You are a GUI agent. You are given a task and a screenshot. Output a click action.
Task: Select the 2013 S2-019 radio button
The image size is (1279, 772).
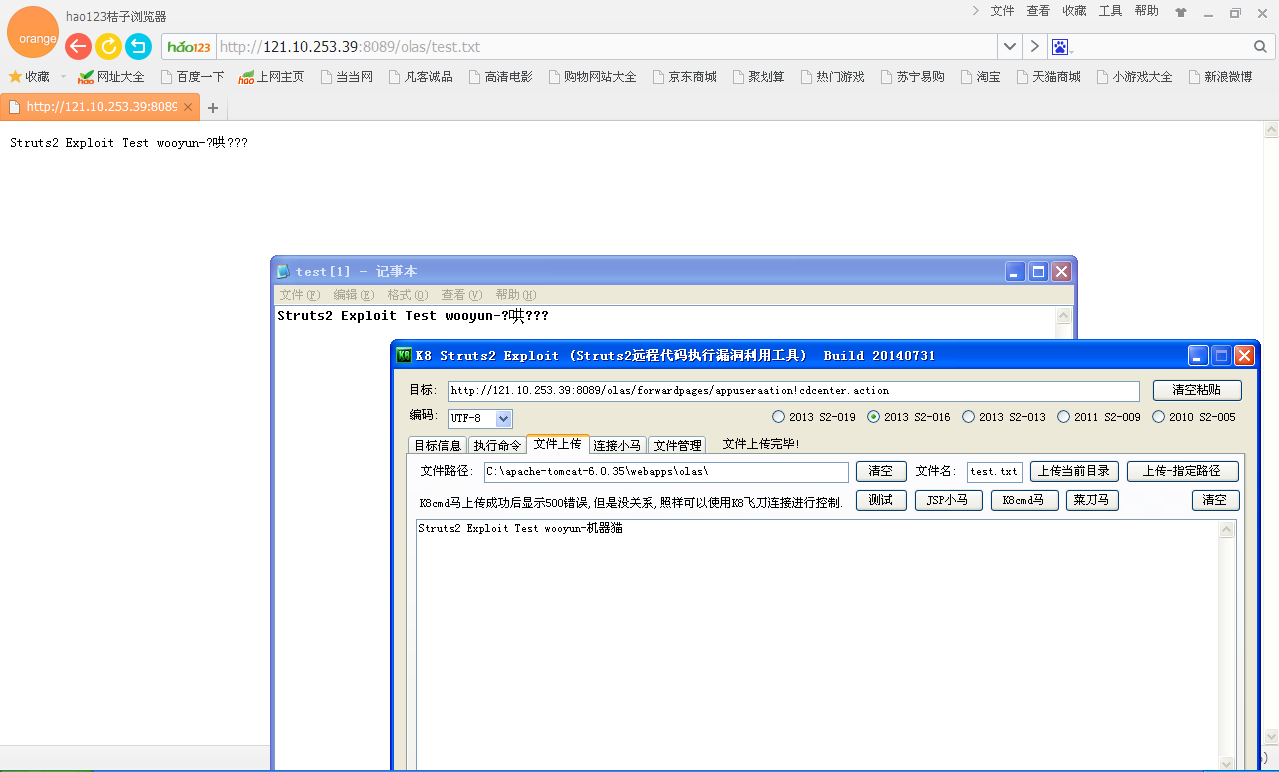pos(814,417)
